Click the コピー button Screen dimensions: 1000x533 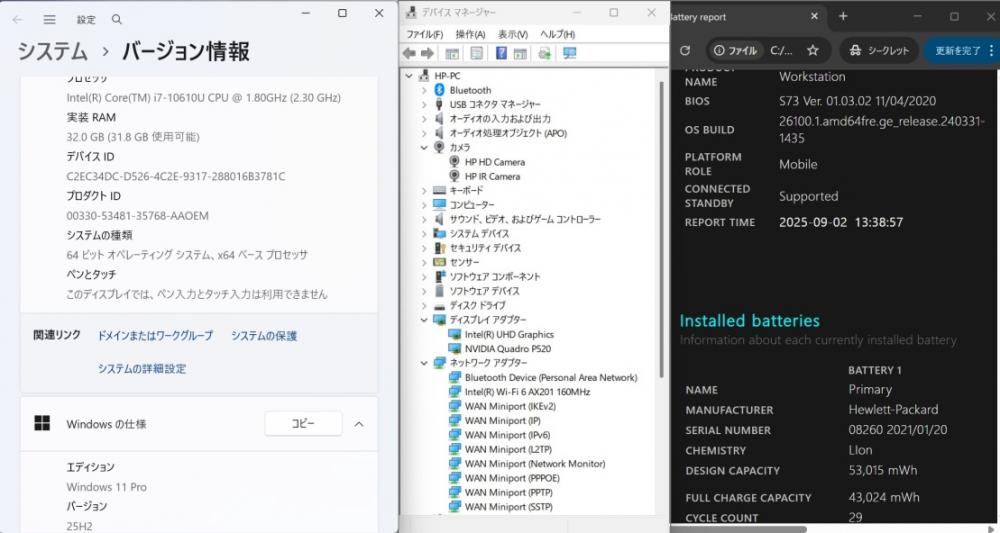[303, 423]
